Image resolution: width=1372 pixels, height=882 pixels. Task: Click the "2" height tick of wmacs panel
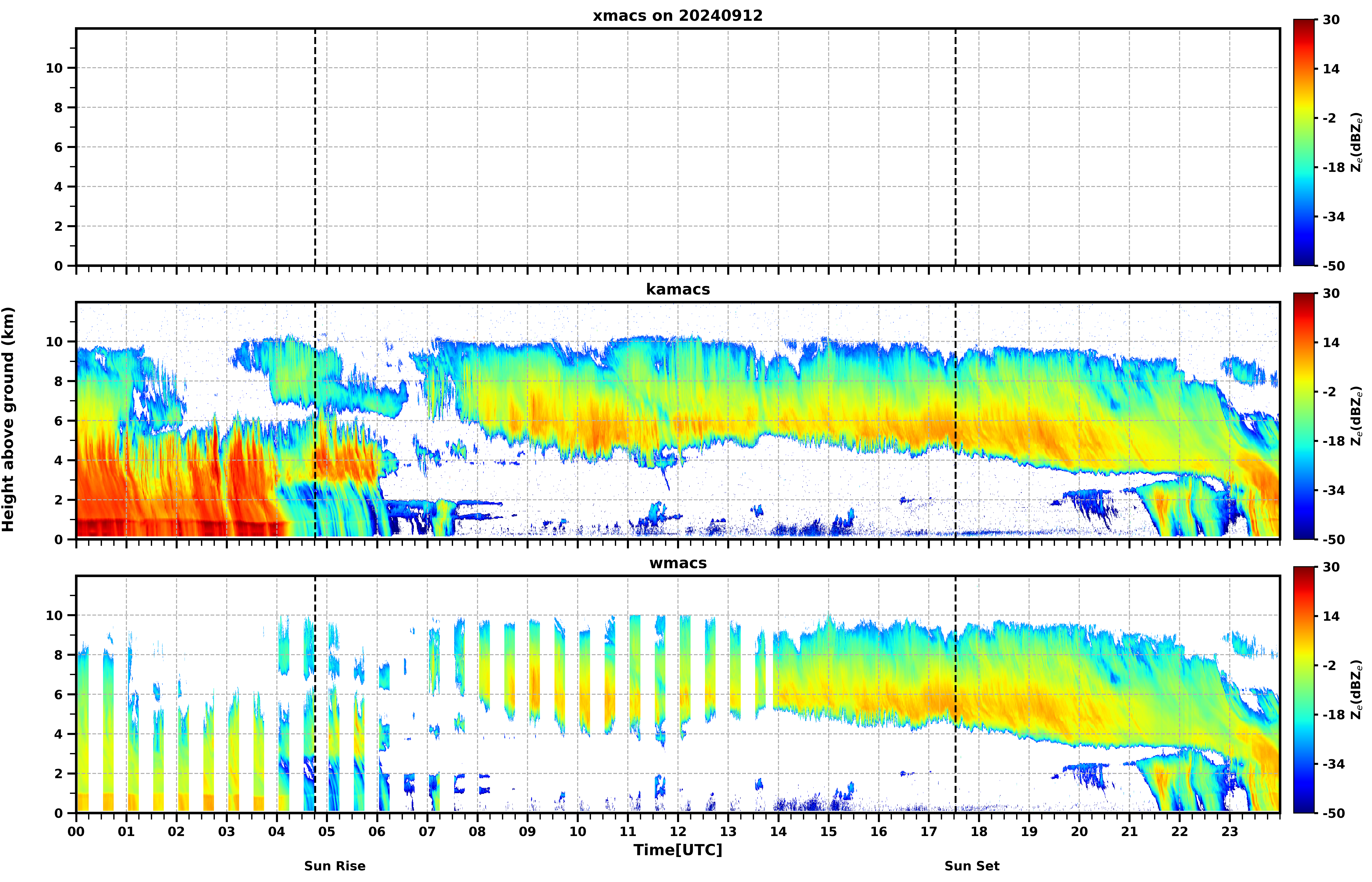pyautogui.click(x=58, y=774)
